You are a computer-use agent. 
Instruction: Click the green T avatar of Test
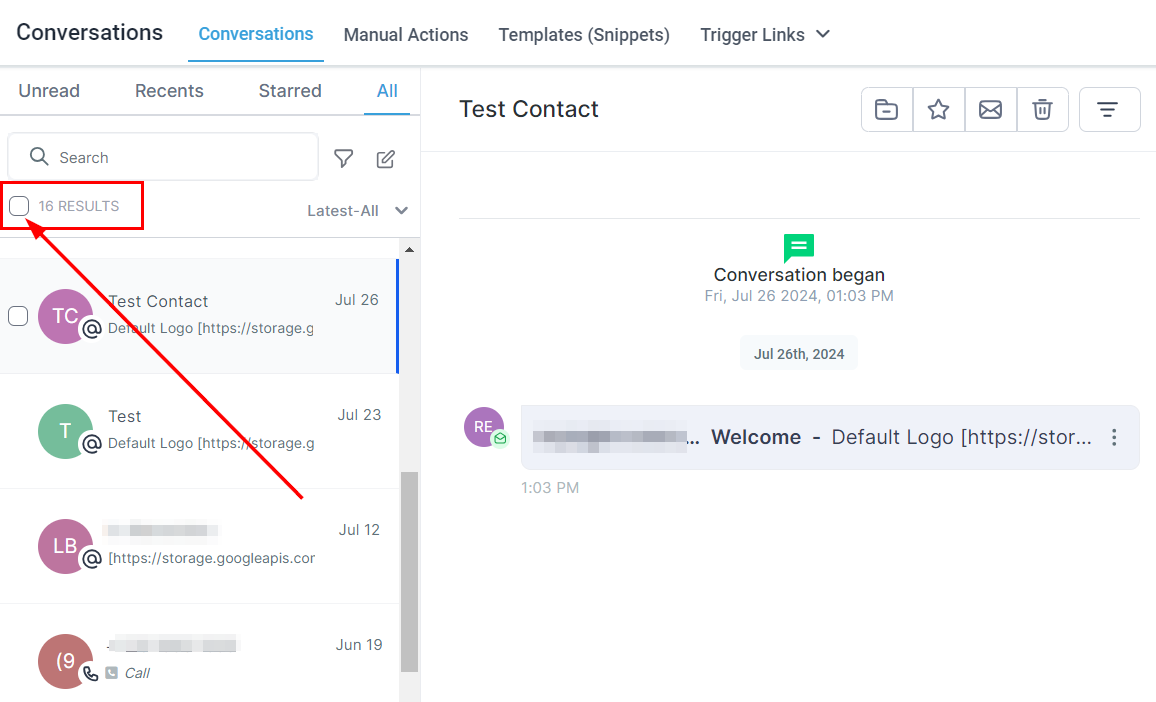pyautogui.click(x=65, y=431)
